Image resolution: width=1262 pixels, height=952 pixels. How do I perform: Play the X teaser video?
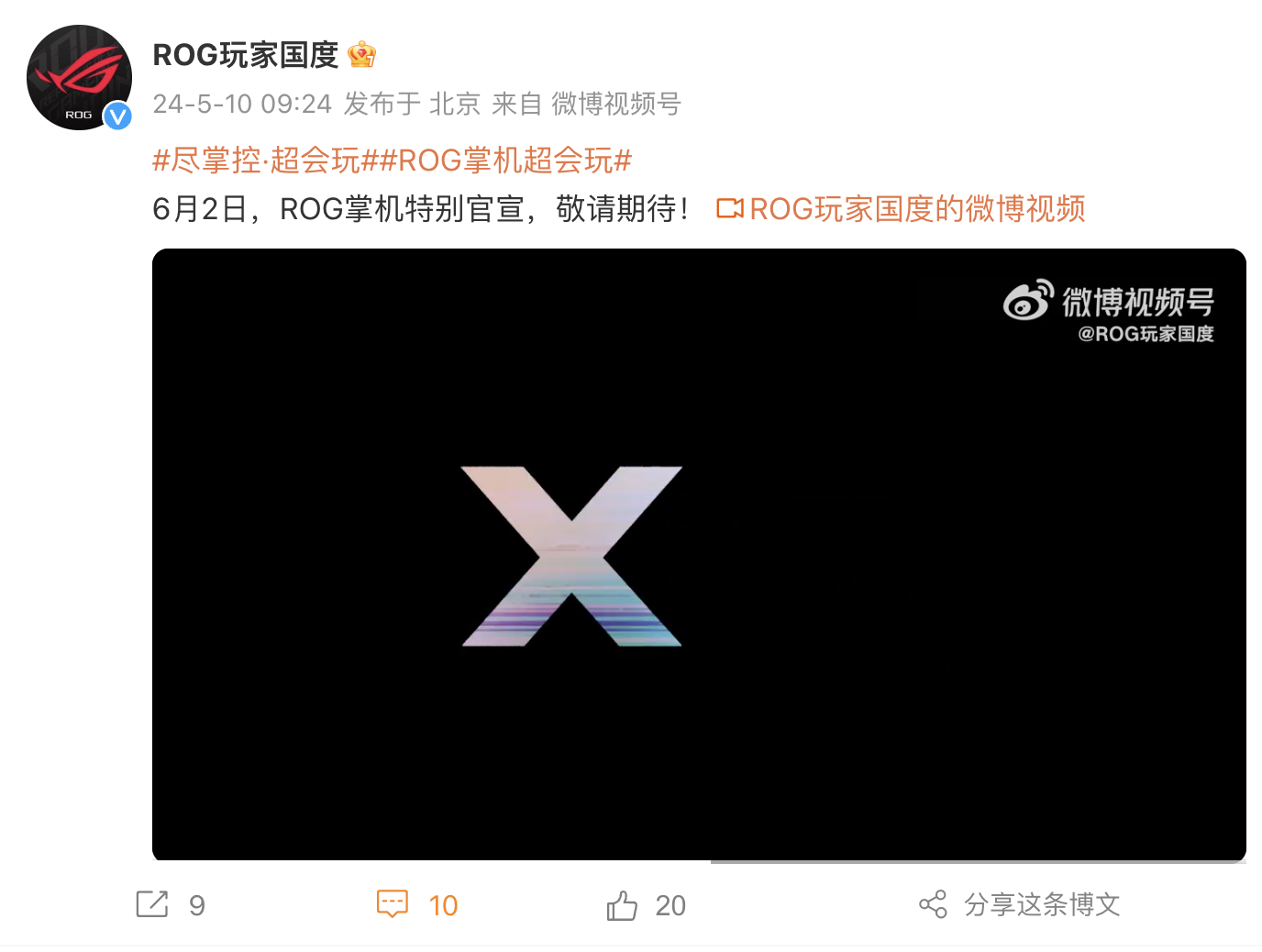coord(699,555)
